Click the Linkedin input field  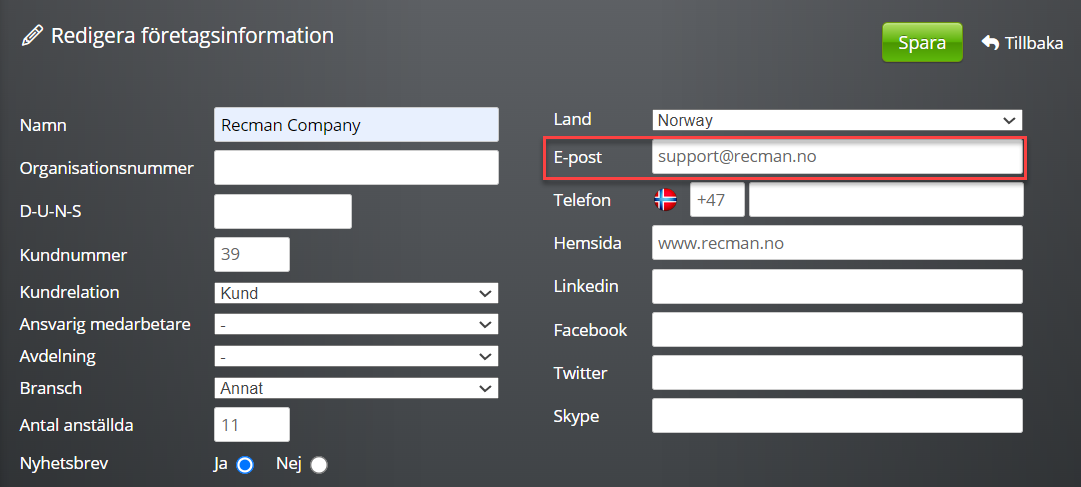pos(837,286)
